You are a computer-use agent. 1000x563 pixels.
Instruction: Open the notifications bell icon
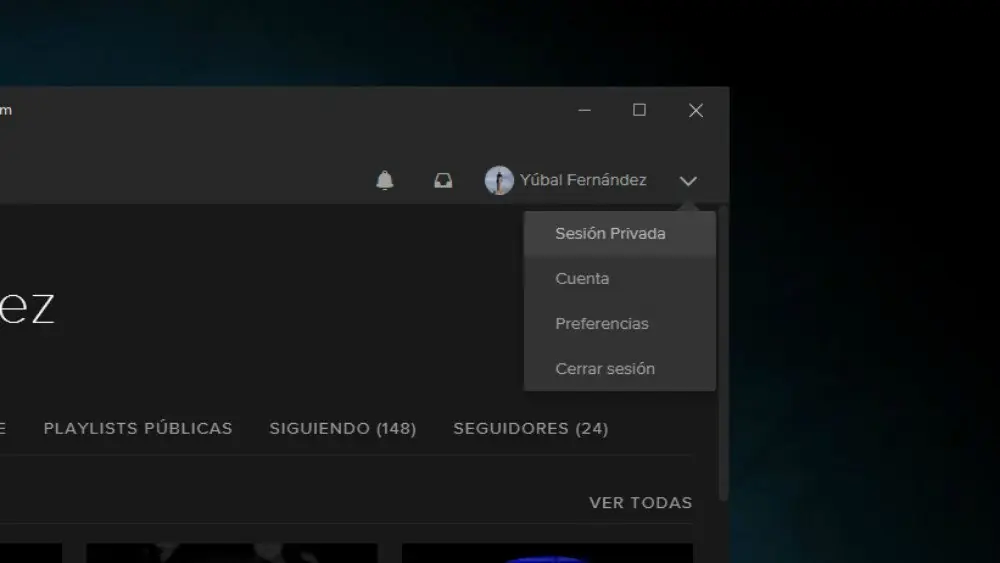pyautogui.click(x=385, y=180)
